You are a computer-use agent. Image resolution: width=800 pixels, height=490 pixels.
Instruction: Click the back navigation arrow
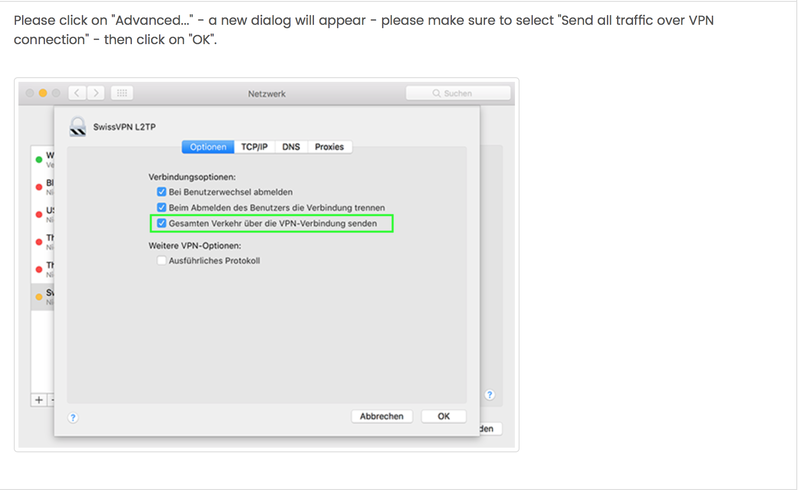pyautogui.click(x=77, y=93)
